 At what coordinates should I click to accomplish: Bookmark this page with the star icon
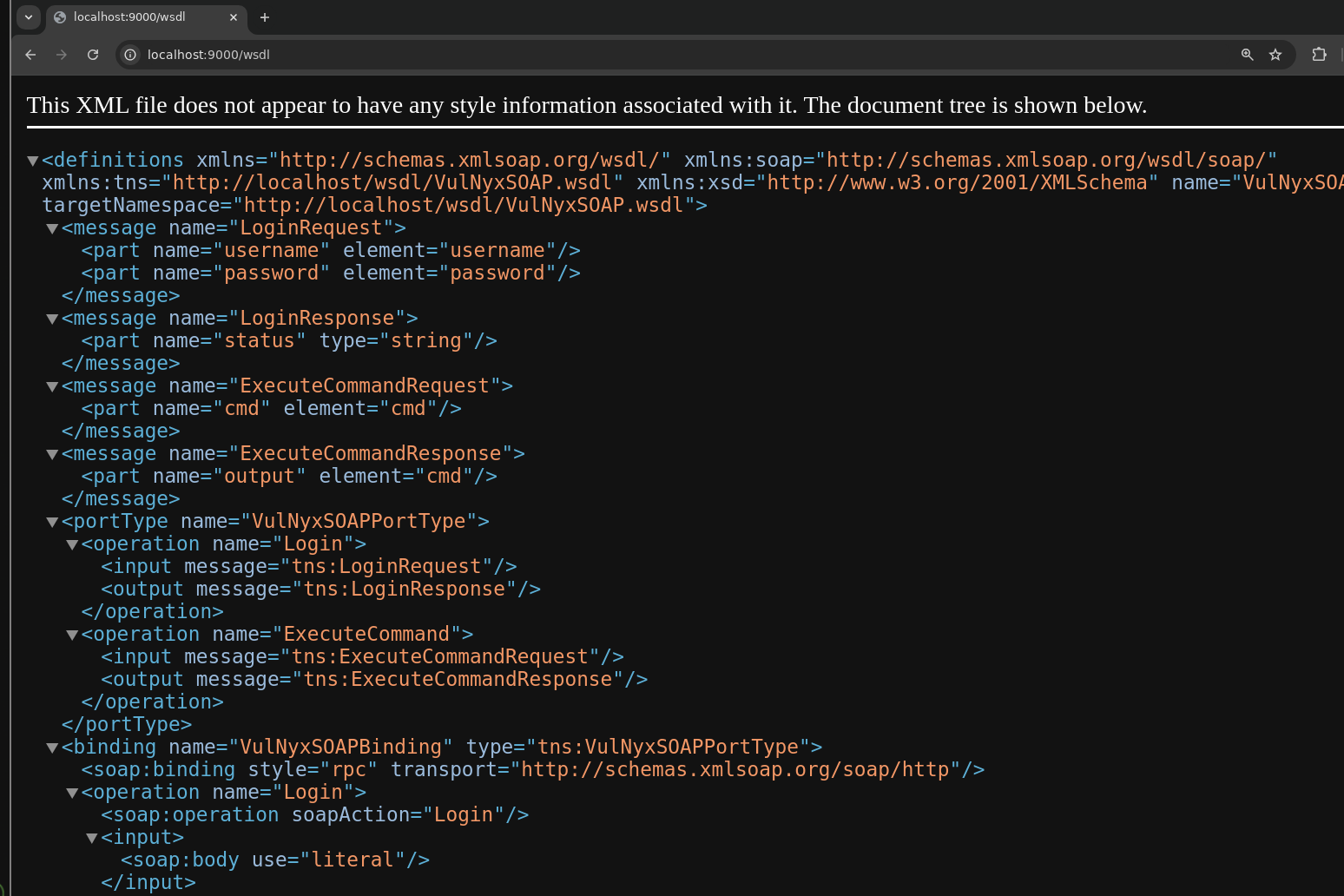coord(1275,55)
